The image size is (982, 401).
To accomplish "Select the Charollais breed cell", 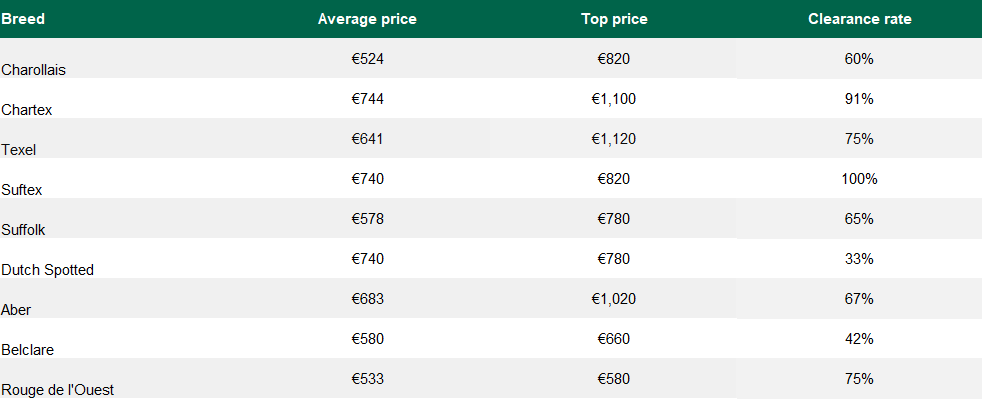I will 34,69.
